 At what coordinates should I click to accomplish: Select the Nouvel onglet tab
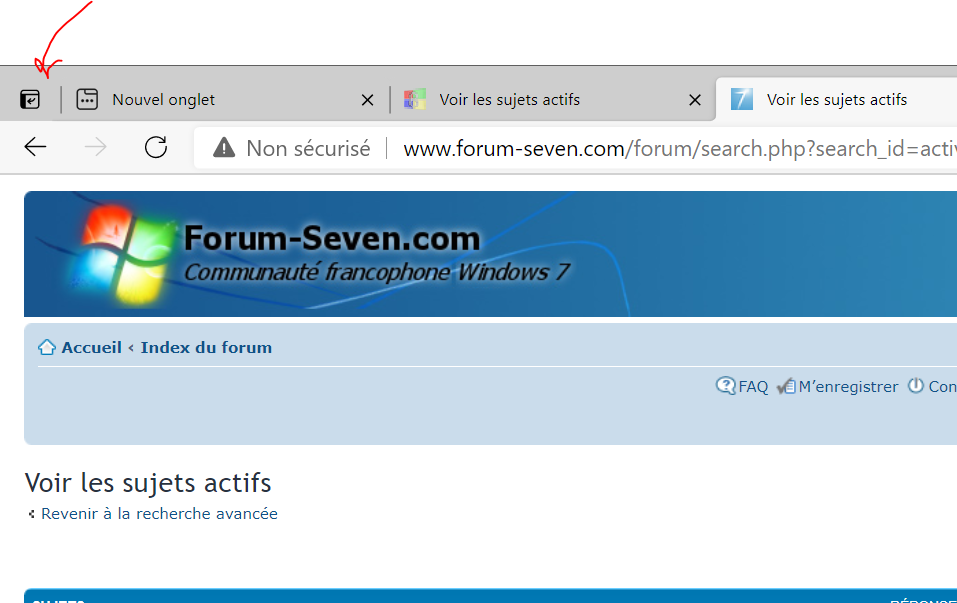(224, 99)
